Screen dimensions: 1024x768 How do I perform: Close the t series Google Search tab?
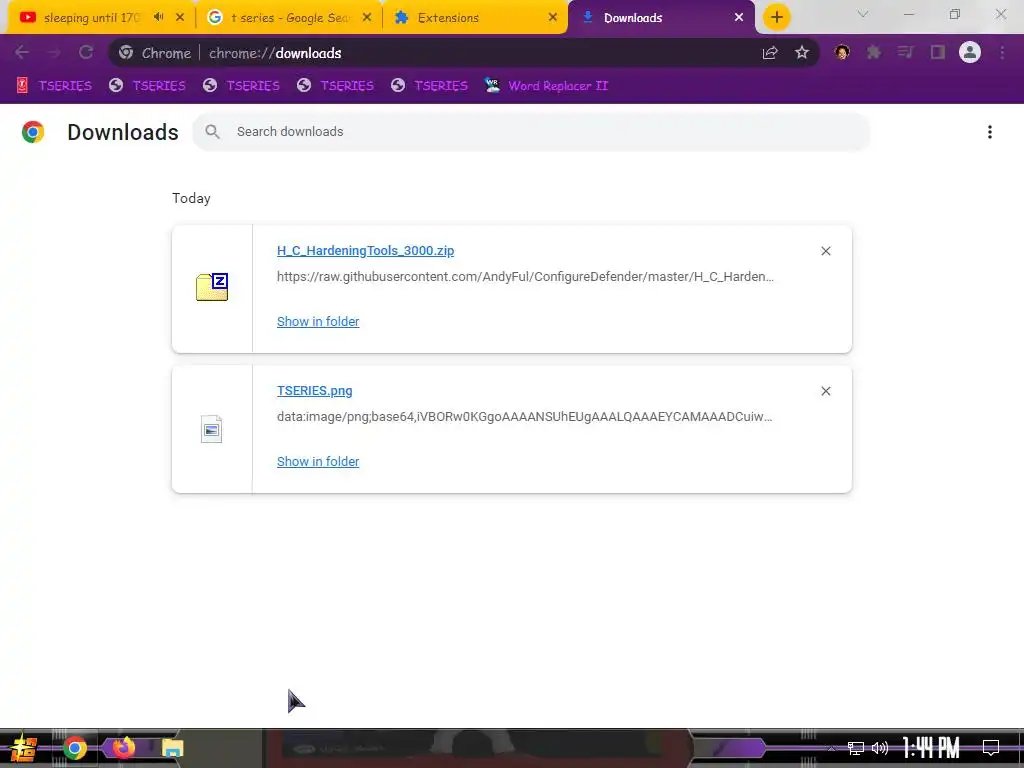click(367, 18)
